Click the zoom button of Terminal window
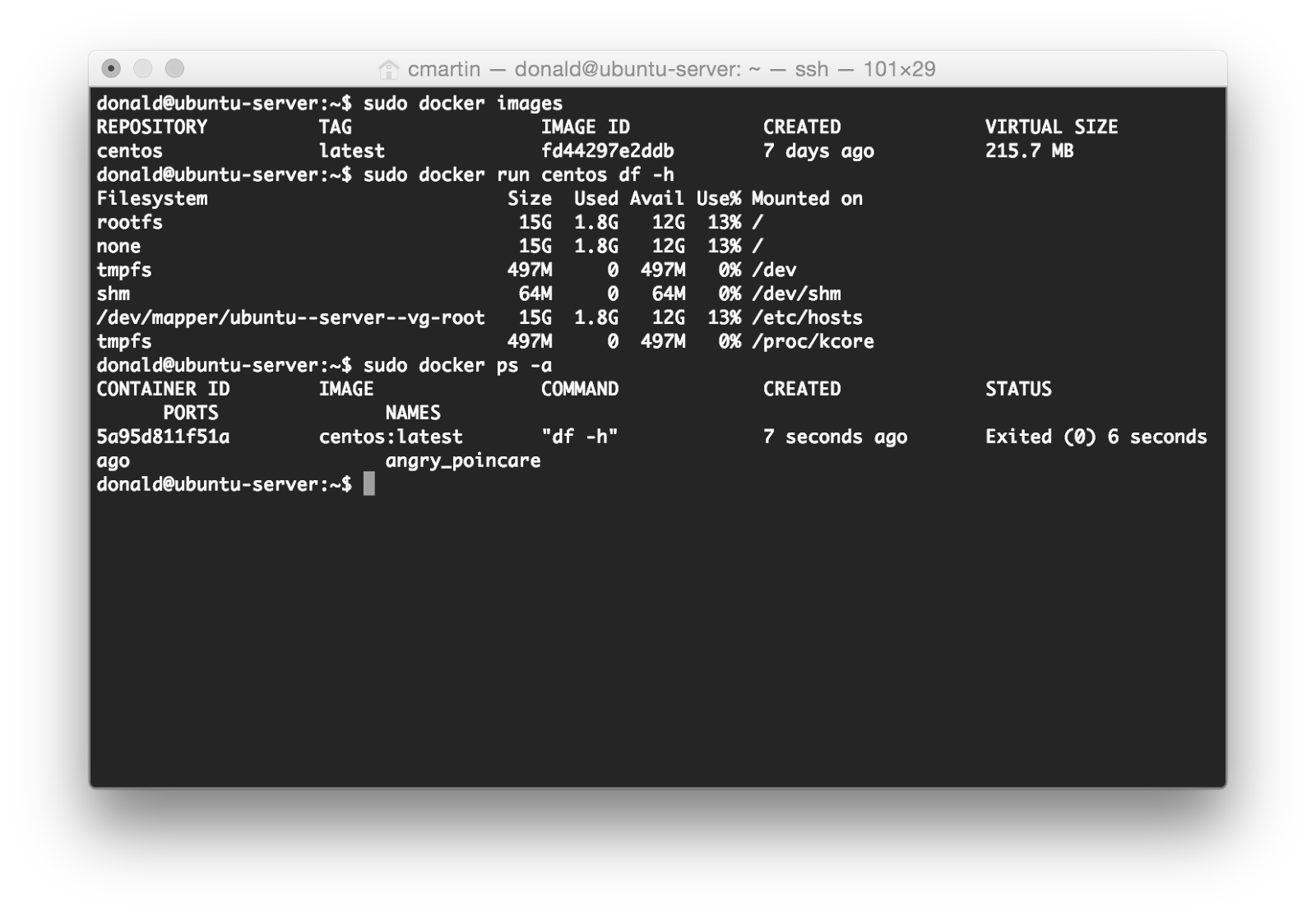1316x916 pixels. 174,68
